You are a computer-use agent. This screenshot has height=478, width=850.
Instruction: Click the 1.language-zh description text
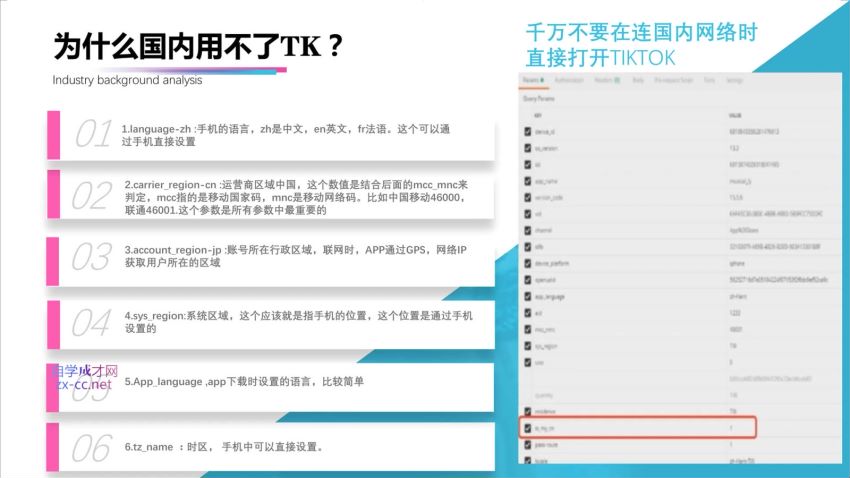(285, 135)
